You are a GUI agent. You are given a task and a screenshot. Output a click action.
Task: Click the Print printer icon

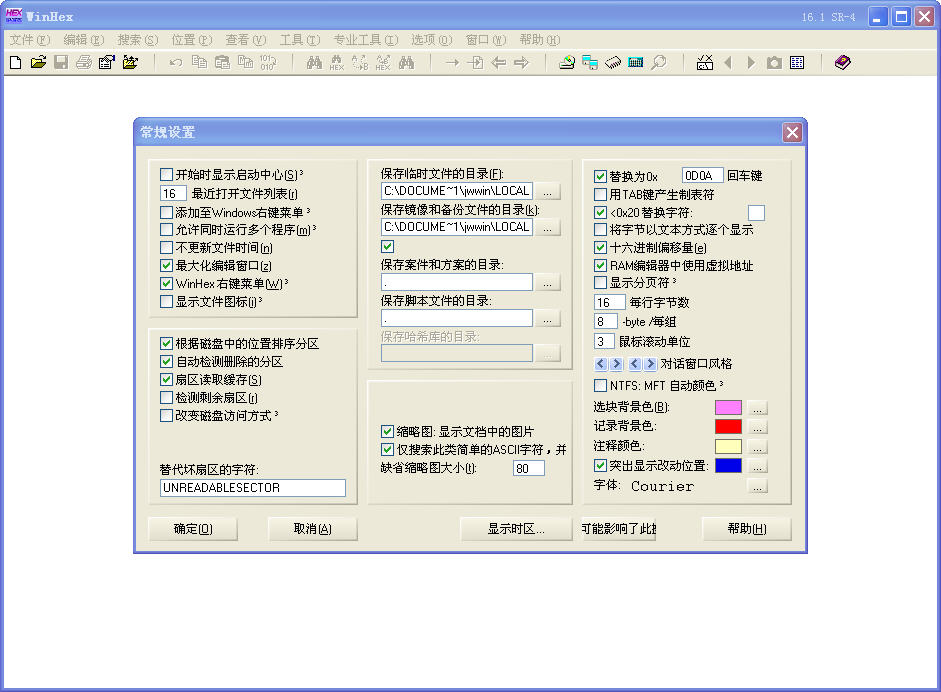84,62
